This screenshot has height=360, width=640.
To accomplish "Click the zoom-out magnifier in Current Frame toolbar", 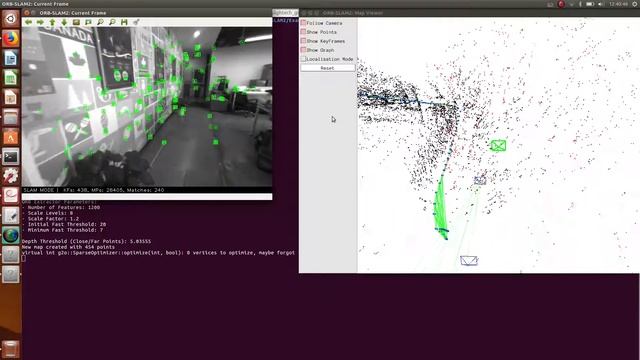I will point(112,22).
